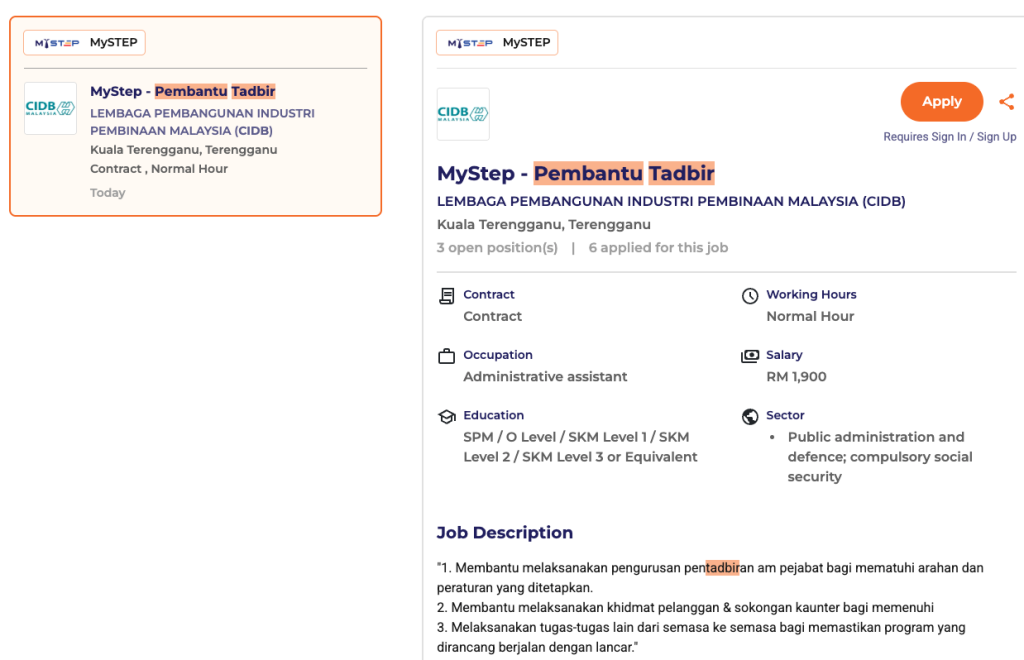This screenshot has height=660, width=1024.
Task: Click the Salary money icon
Action: coord(750,356)
